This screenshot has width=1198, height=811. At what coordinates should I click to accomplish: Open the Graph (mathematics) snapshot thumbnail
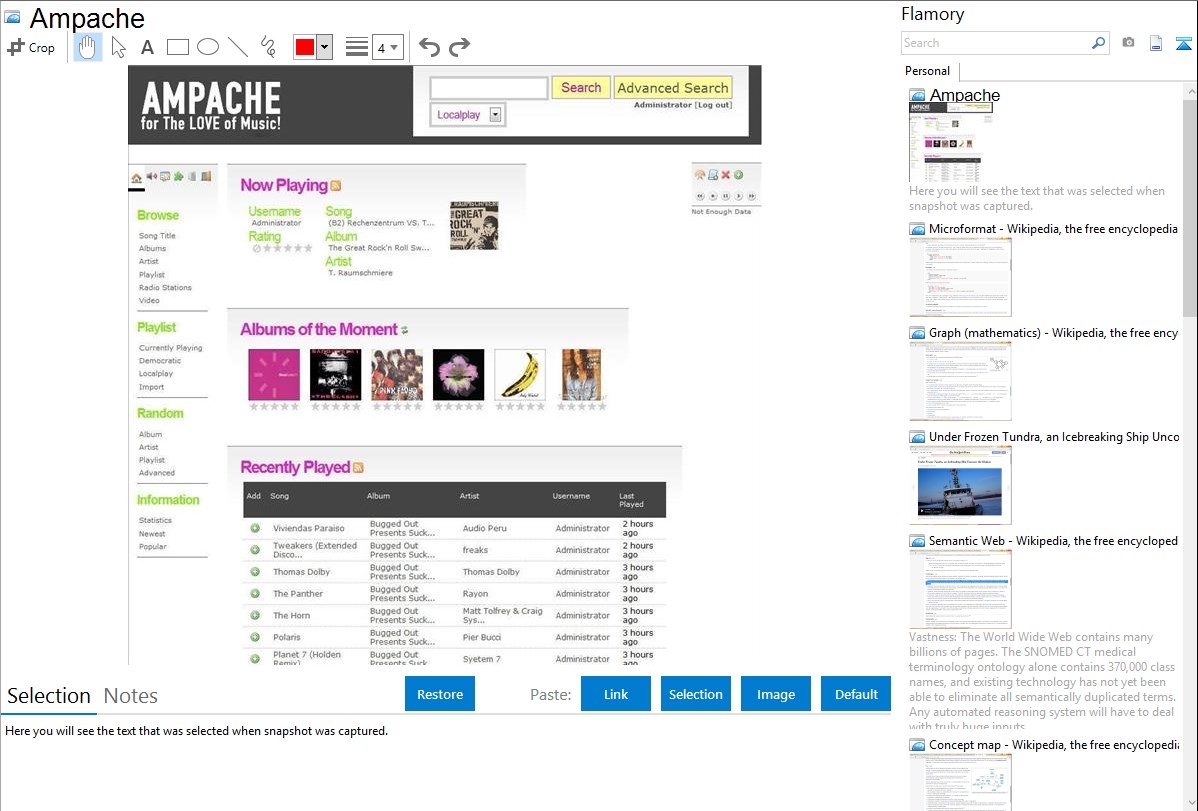click(960, 381)
